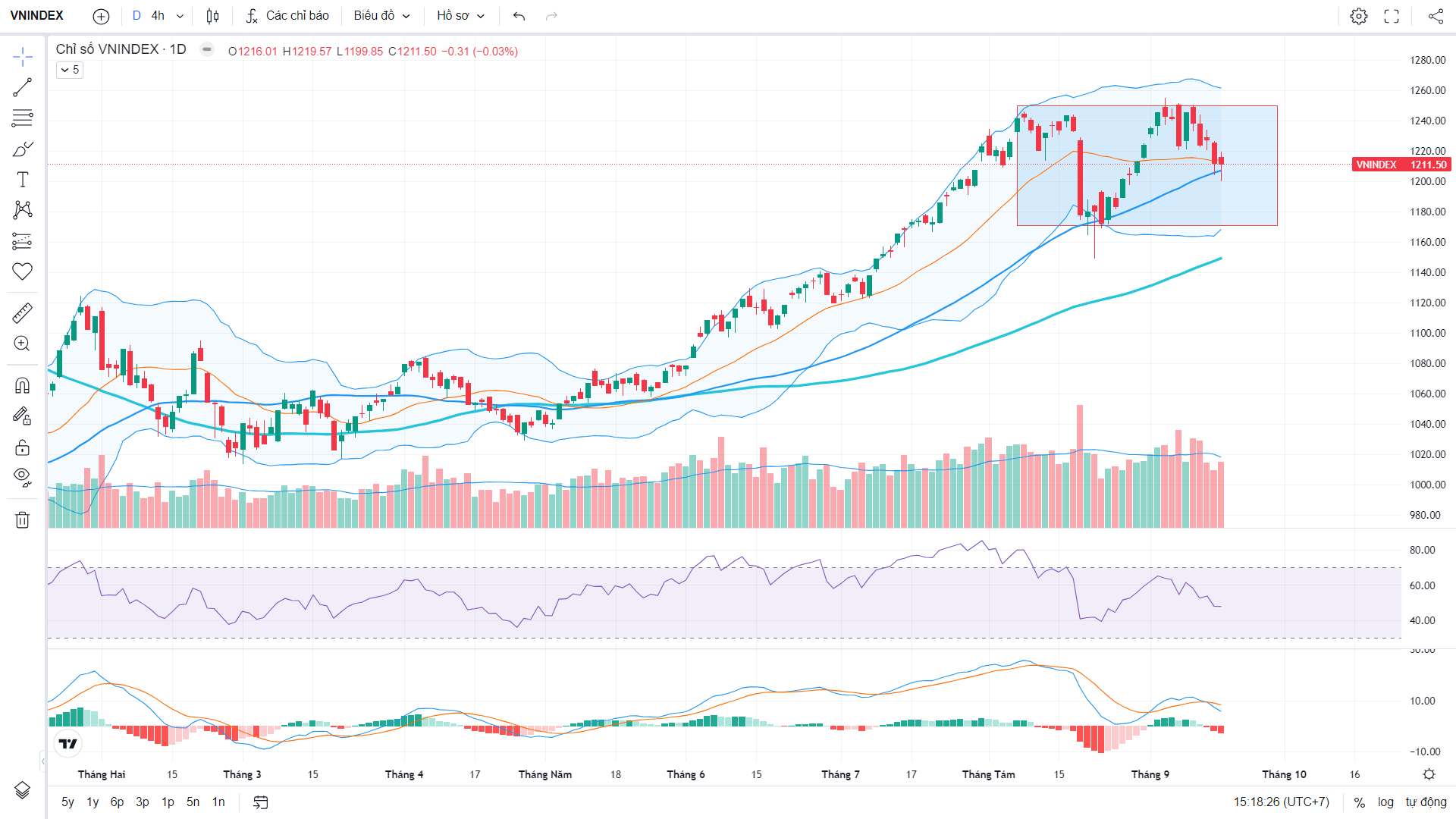Image resolution: width=1456 pixels, height=819 pixels.
Task: Toggle tự động auto scale
Action: tap(1426, 802)
